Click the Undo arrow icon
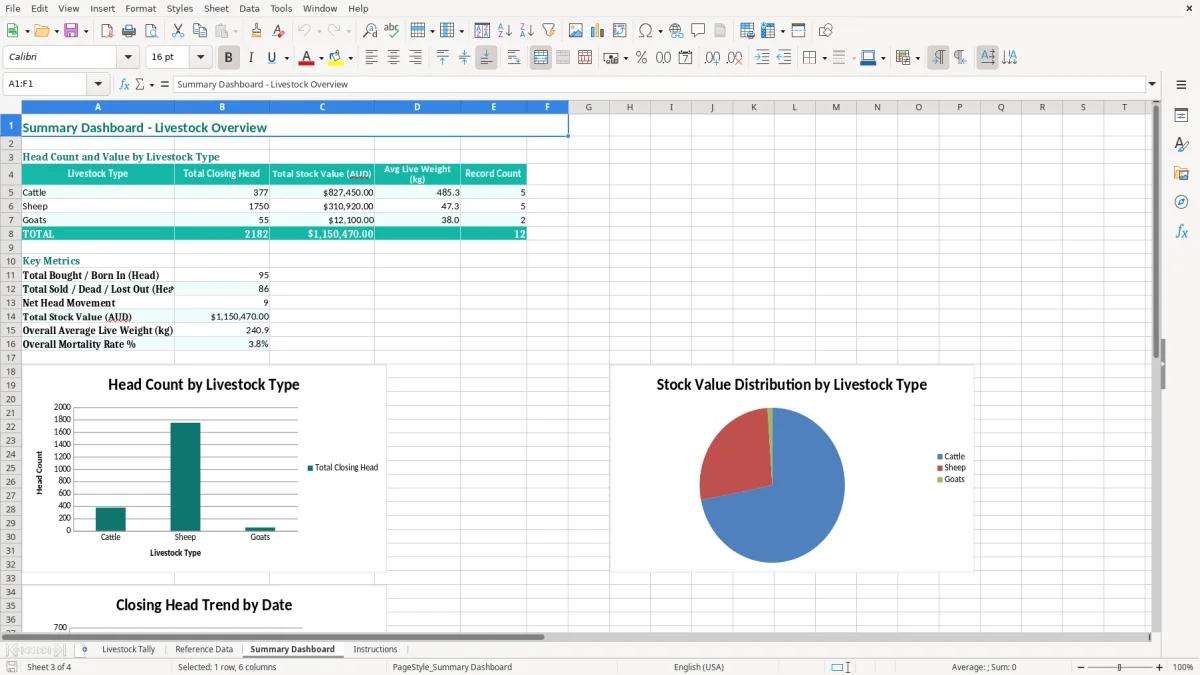Viewport: 1200px width, 675px height. [304, 31]
